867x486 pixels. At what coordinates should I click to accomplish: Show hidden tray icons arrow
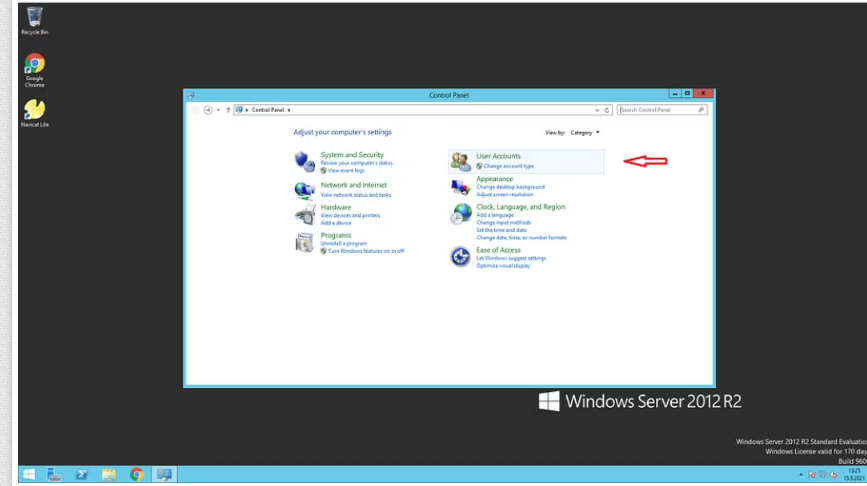point(801,474)
